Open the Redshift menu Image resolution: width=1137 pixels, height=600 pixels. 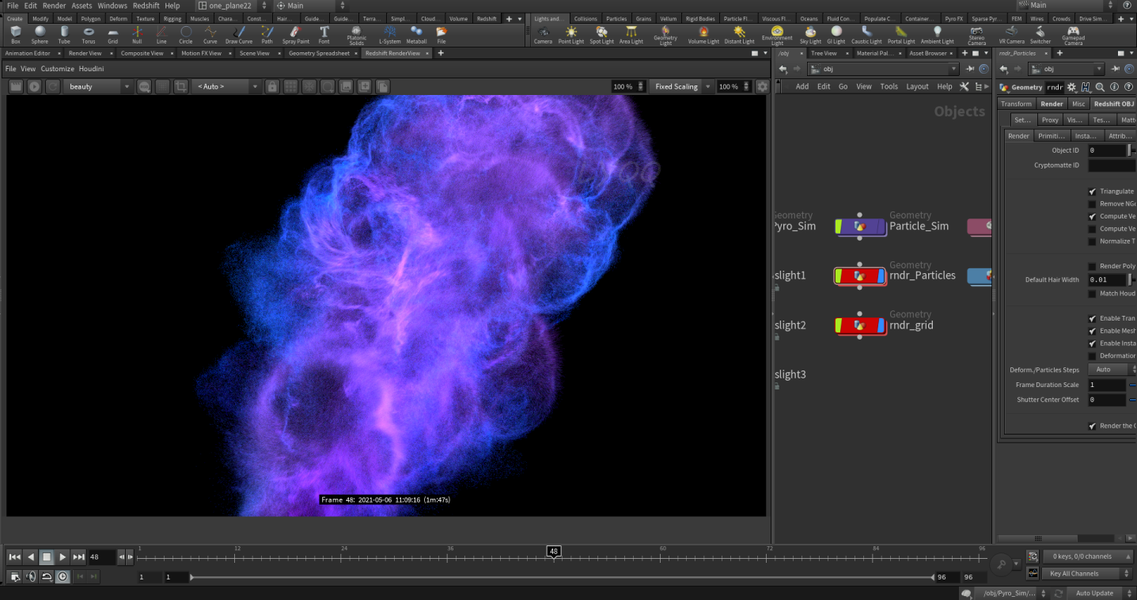click(x=146, y=5)
